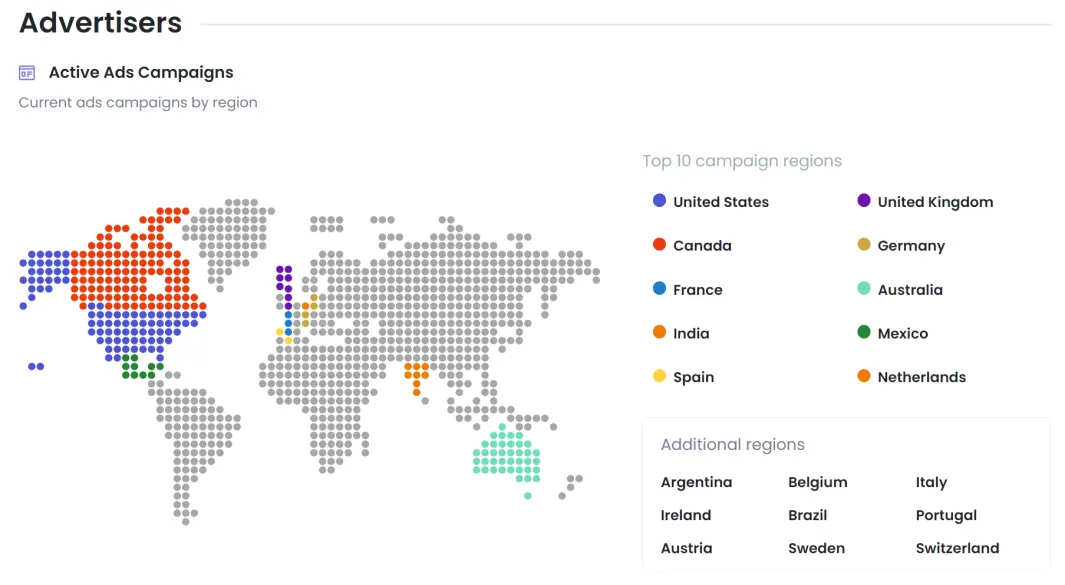This screenshot has height=585, width=1065.
Task: Click the France blue legend dot
Action: [x=659, y=288]
